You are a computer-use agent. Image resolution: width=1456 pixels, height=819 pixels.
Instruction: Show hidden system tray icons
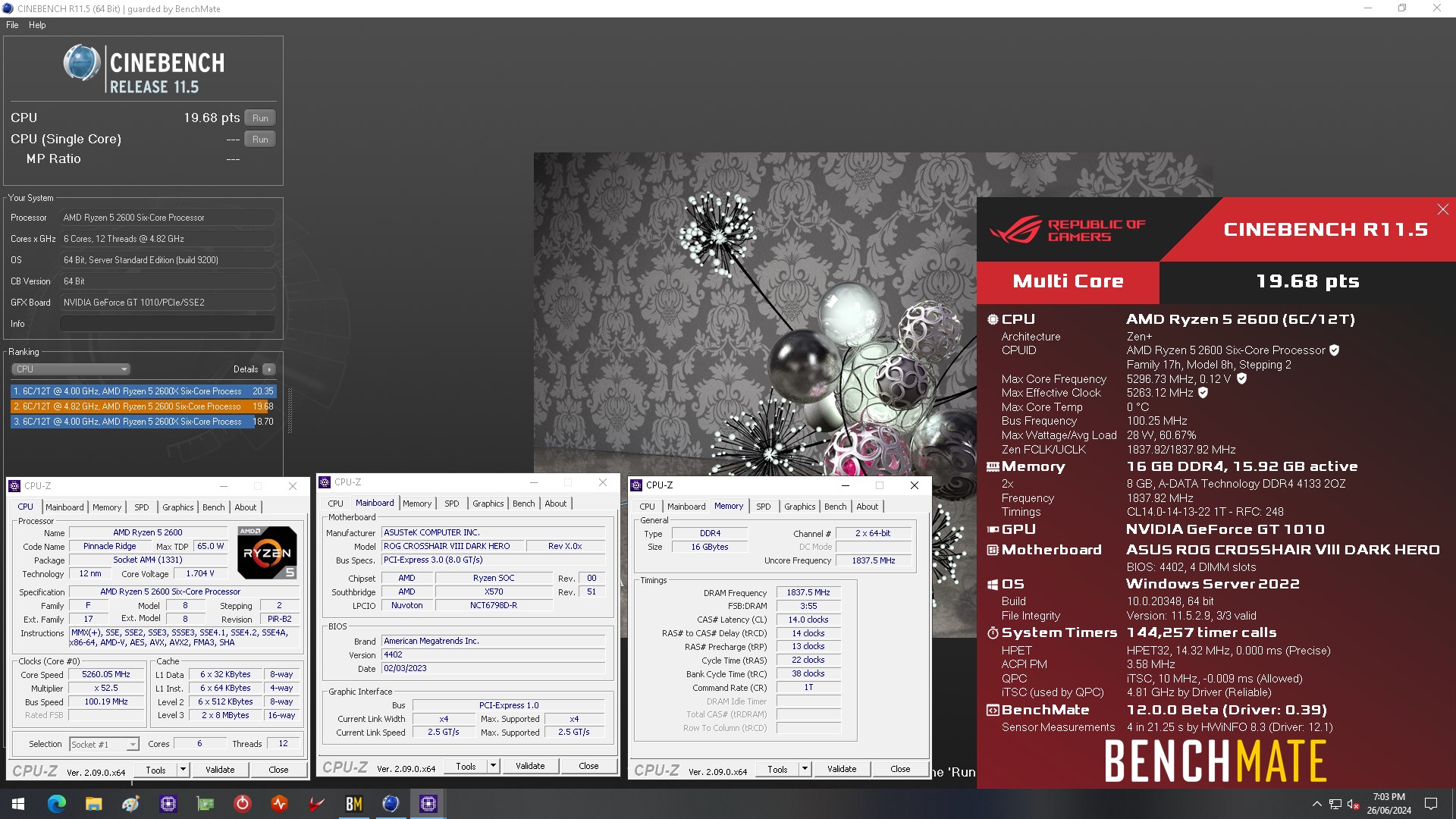coord(1317,804)
